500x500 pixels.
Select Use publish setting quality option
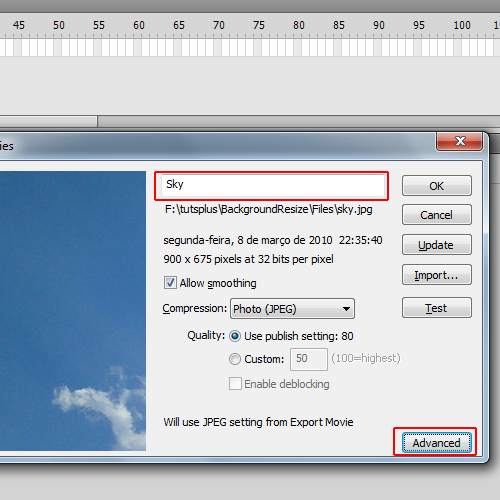point(235,336)
